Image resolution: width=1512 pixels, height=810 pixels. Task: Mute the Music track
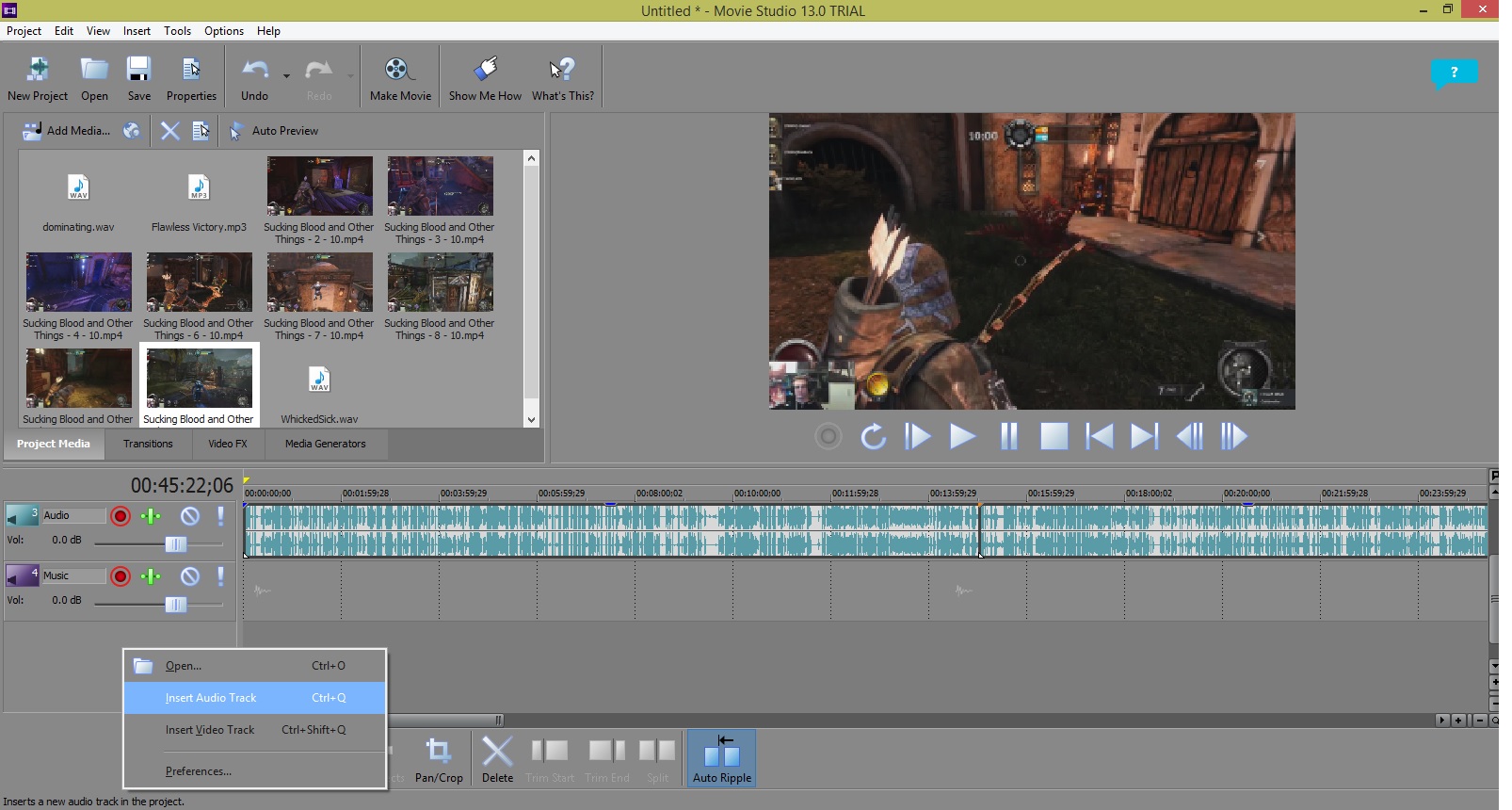coord(190,576)
